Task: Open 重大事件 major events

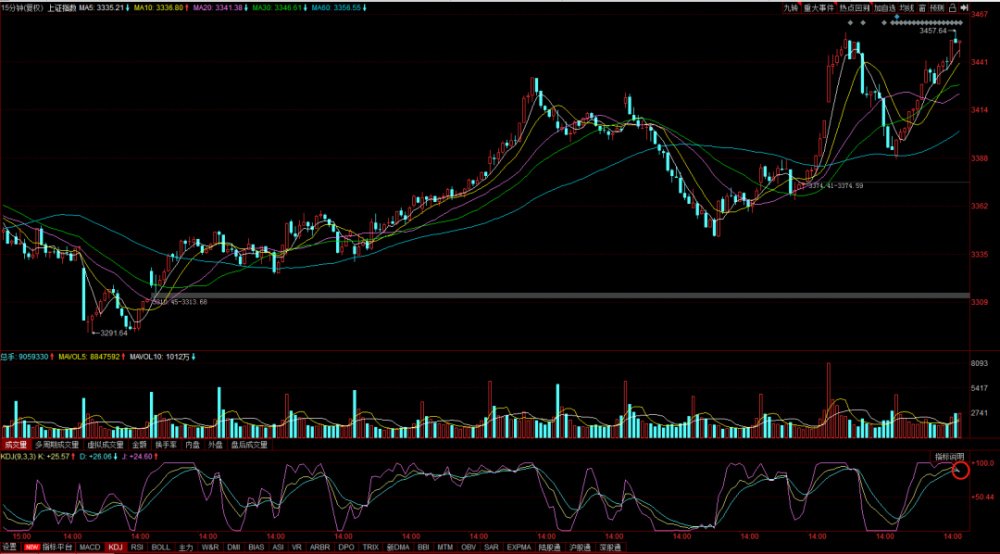Action: point(818,8)
